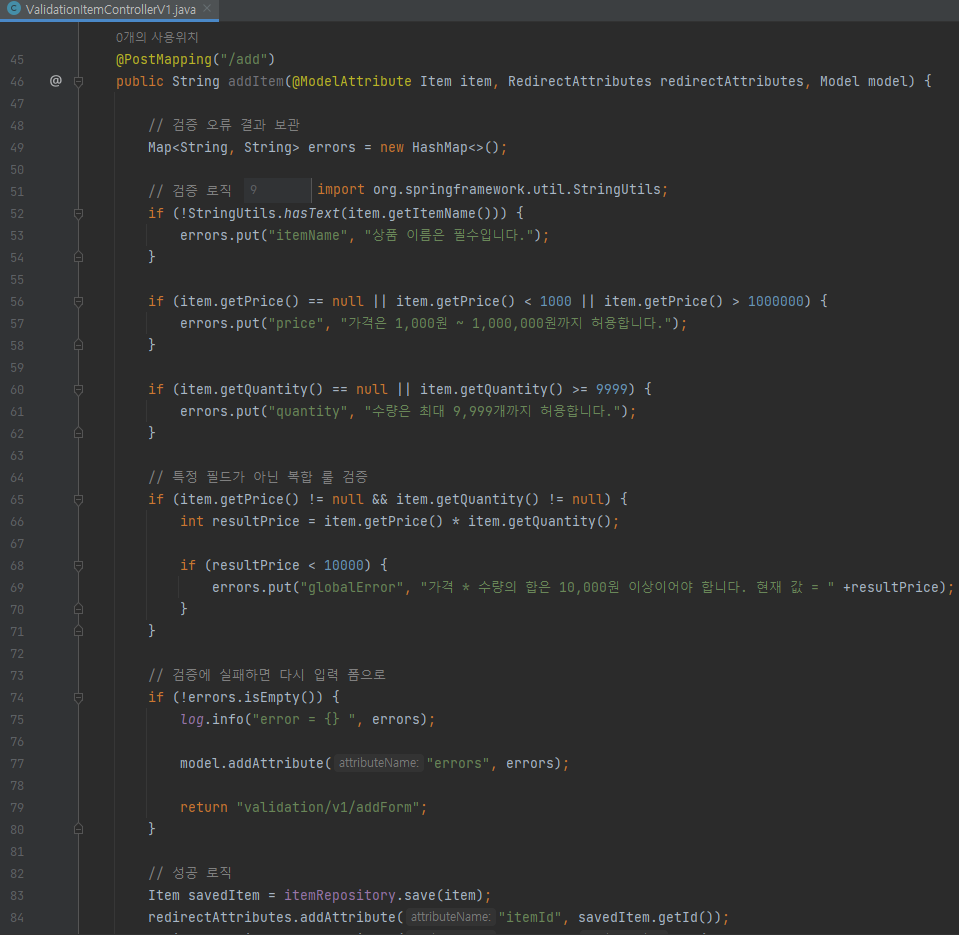Collapse the StringUtils if-block fold on line 52

[78, 213]
